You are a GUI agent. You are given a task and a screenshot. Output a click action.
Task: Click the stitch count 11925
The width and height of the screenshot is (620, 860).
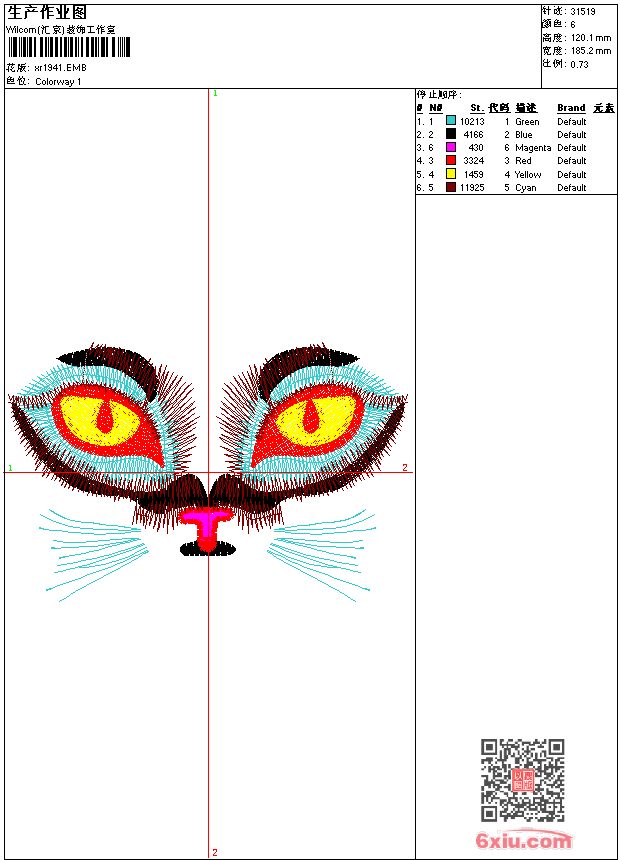tap(472, 188)
